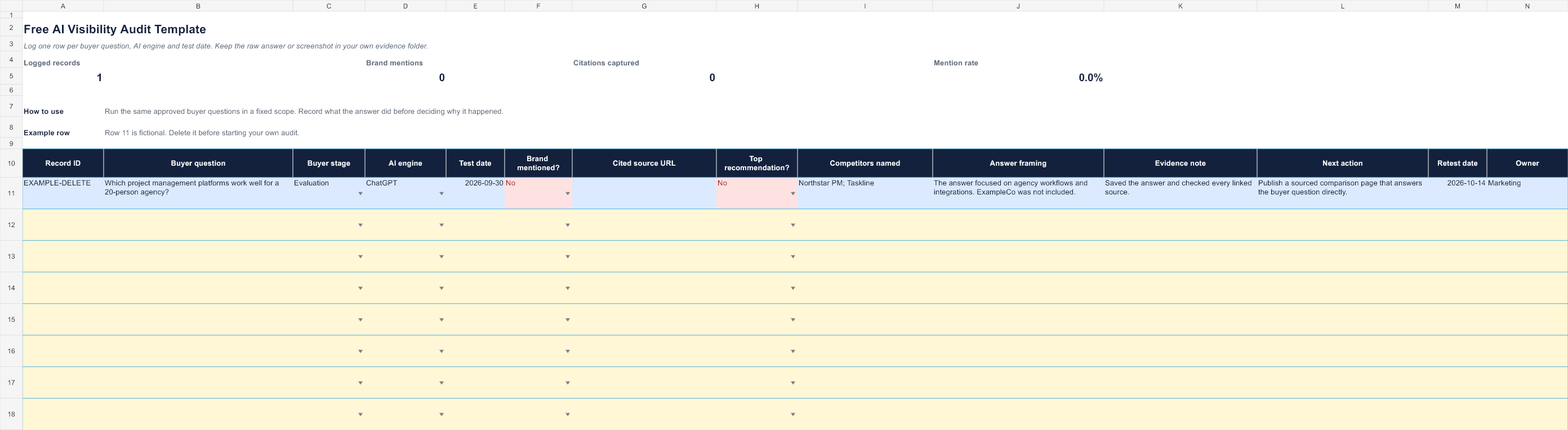Click the 'Citations captured' label
The width and height of the screenshot is (1568, 430).
coord(606,63)
